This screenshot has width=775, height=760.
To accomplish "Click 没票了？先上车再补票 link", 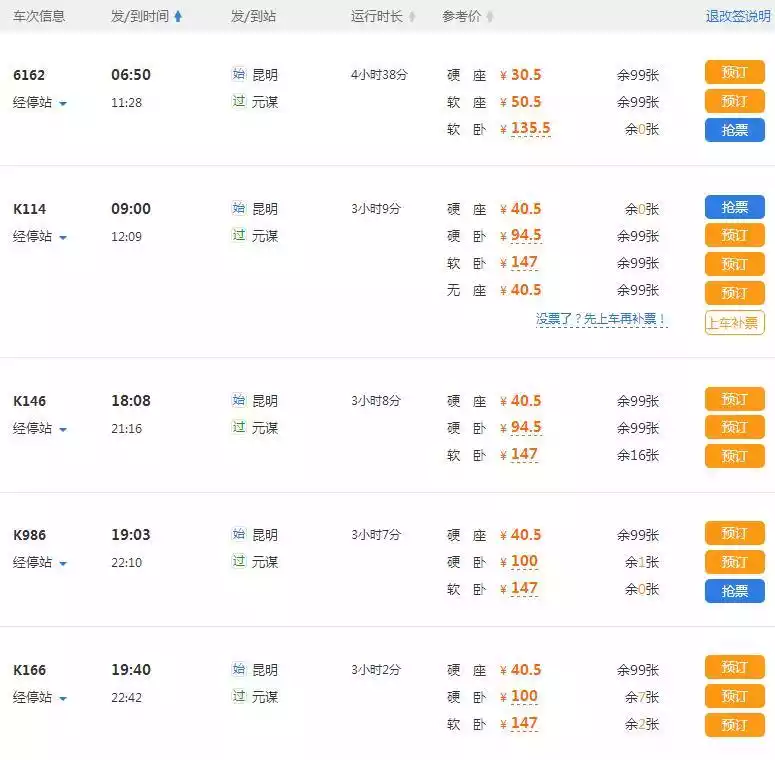I will click(601, 320).
